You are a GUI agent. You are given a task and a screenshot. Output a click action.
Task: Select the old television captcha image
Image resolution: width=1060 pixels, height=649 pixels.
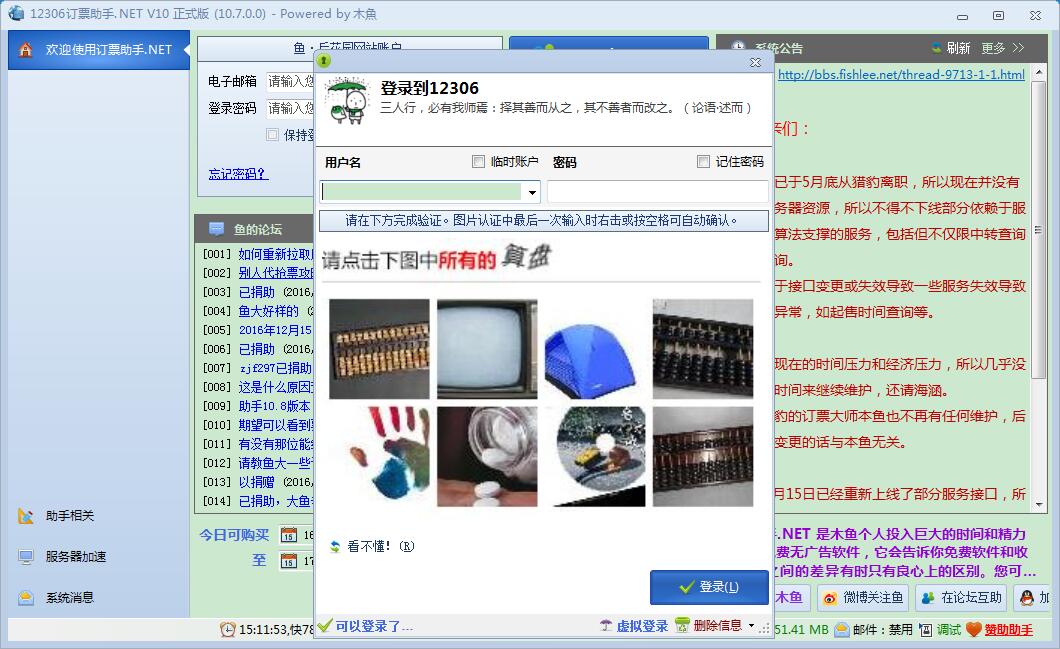pos(487,349)
